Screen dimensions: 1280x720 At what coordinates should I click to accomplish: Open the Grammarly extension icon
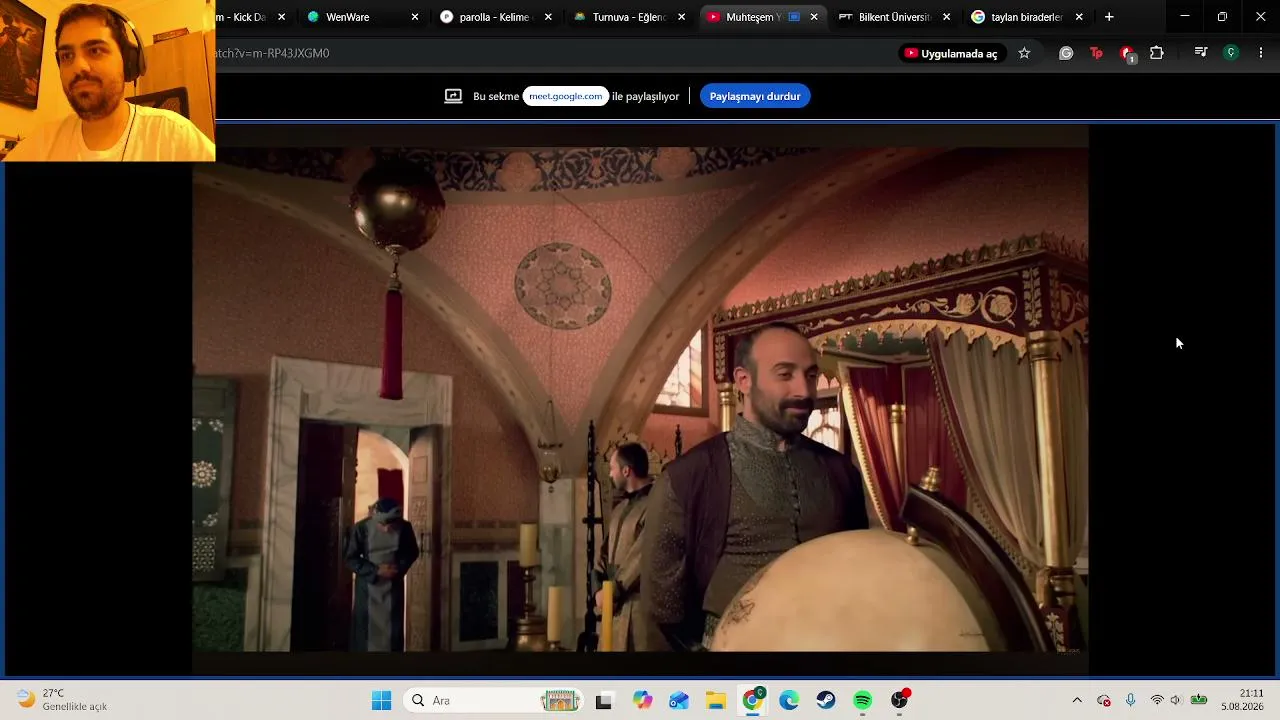[x=1066, y=53]
